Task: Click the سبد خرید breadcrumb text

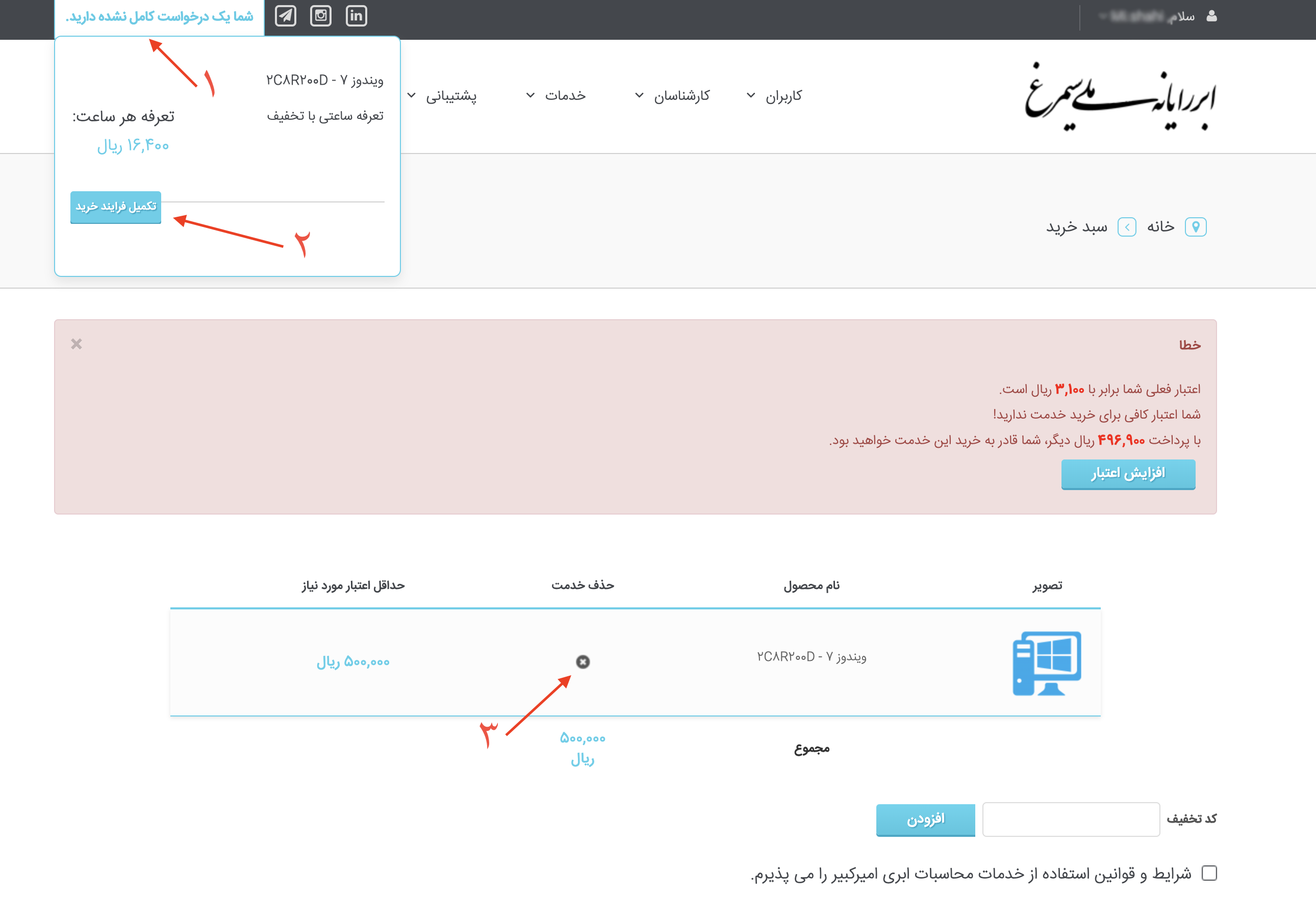Action: tap(1076, 227)
